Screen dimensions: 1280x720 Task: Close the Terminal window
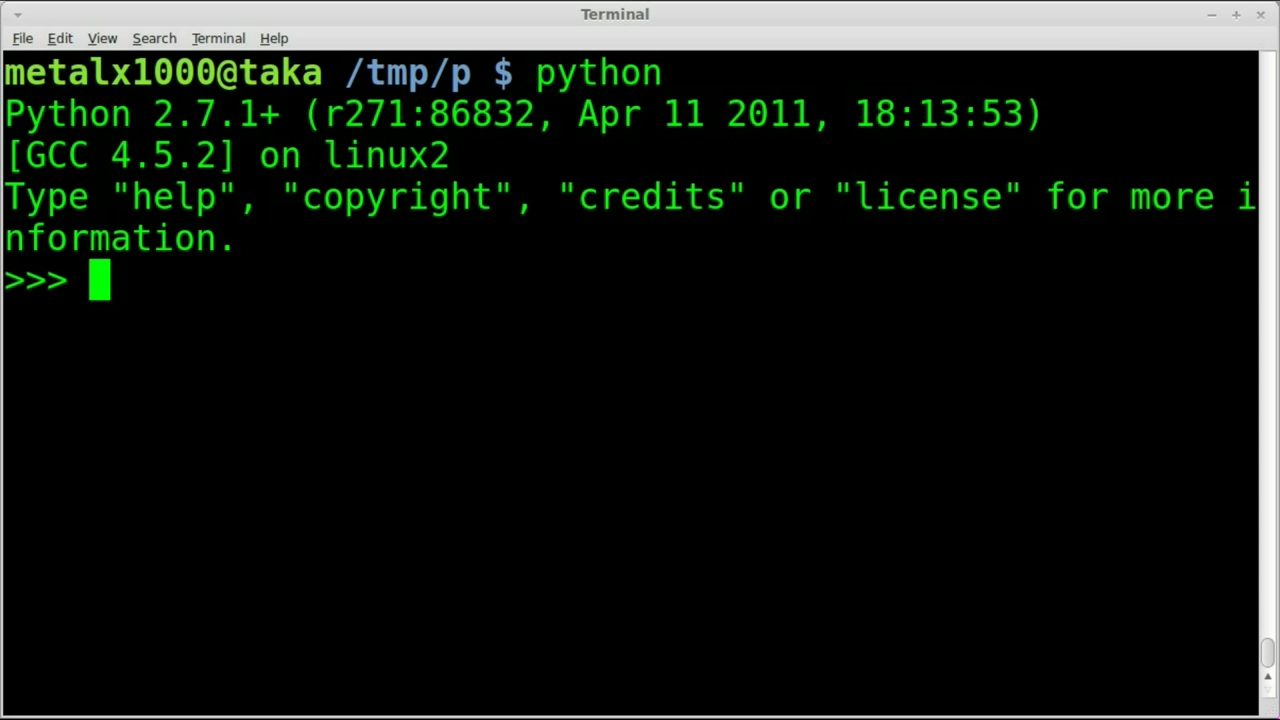[x=1260, y=15]
